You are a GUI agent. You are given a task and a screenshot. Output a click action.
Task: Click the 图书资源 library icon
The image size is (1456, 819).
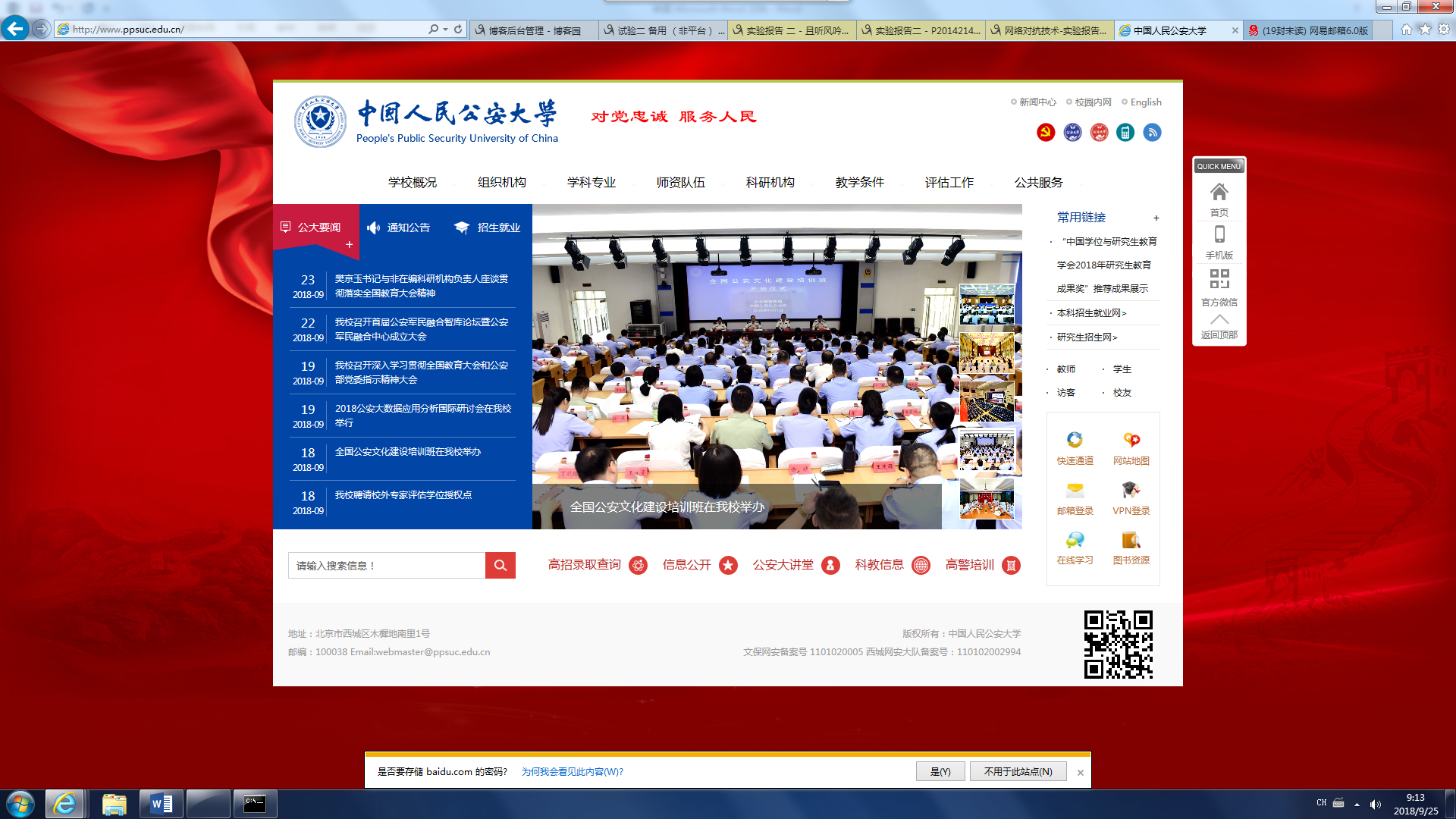pyautogui.click(x=1131, y=541)
